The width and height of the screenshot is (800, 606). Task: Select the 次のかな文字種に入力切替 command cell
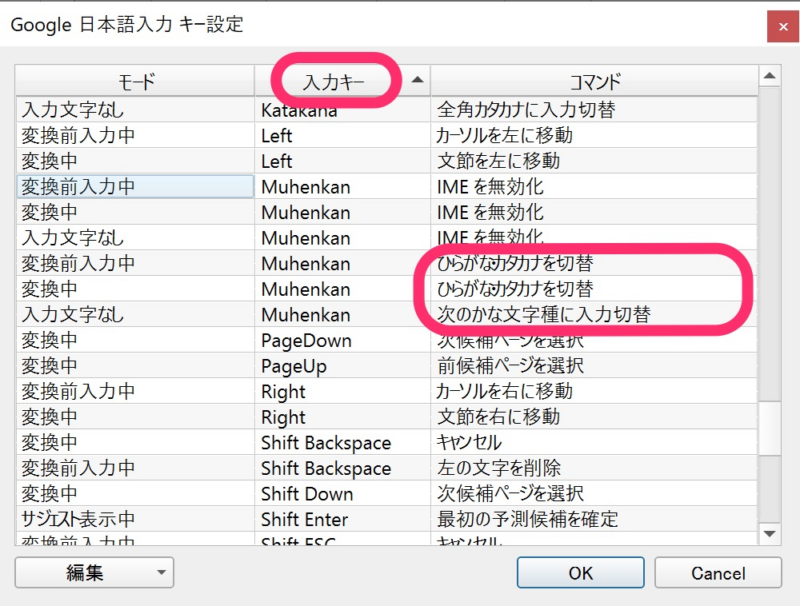[x=594, y=314]
